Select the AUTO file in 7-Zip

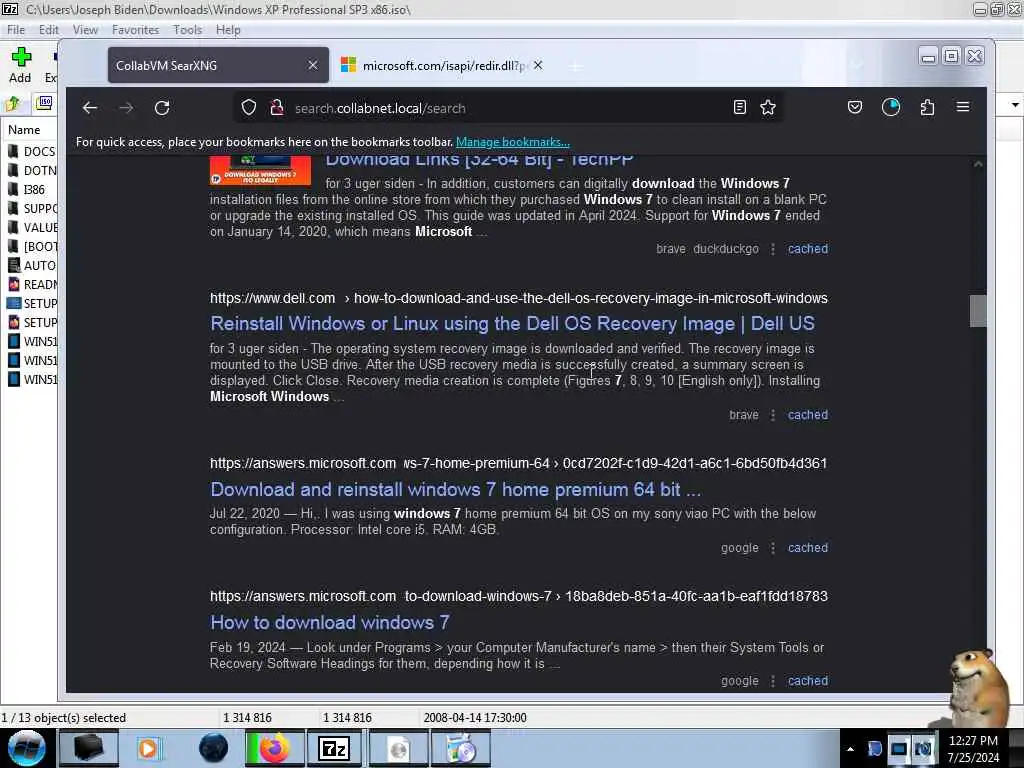pyautogui.click(x=32, y=265)
